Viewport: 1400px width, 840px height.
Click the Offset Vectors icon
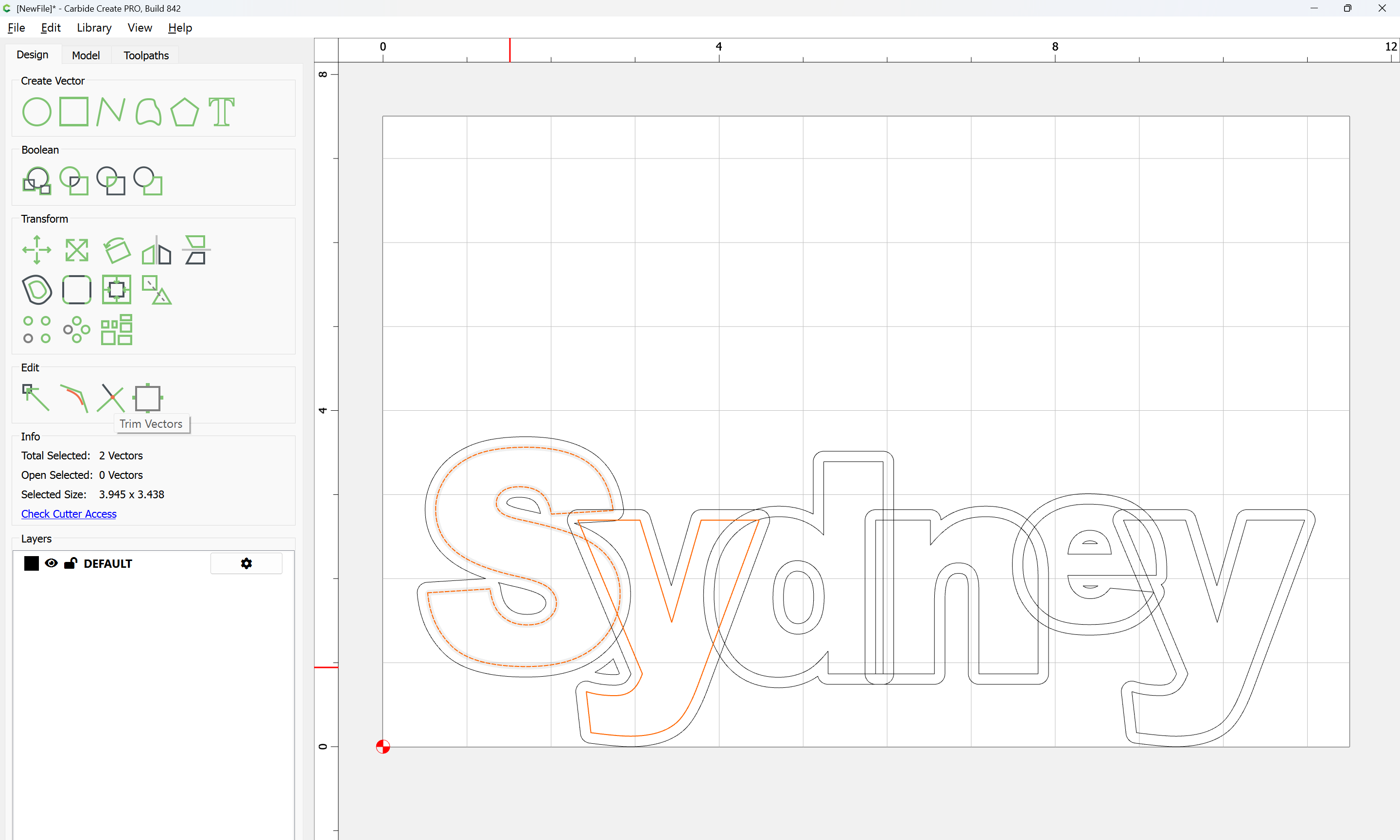(x=37, y=290)
